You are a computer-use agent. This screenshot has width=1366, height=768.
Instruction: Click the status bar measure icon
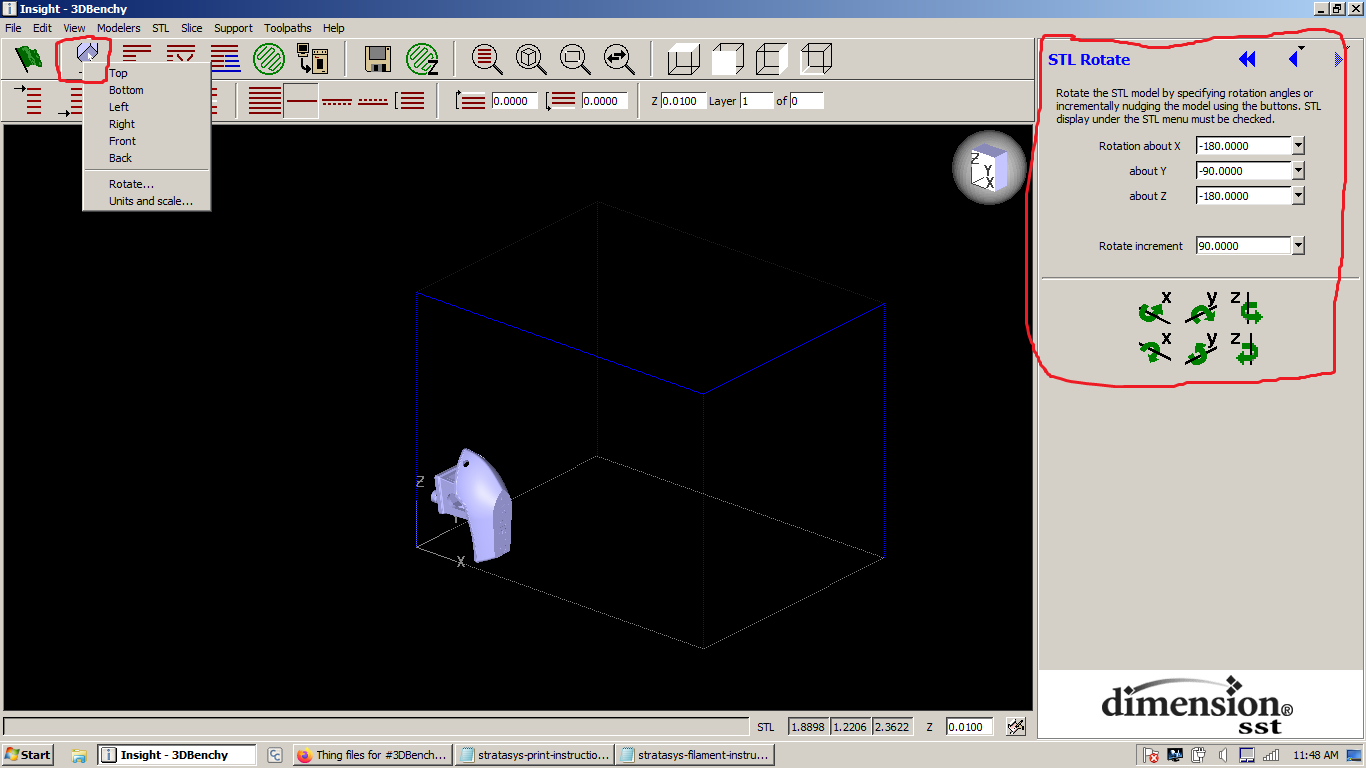1016,727
